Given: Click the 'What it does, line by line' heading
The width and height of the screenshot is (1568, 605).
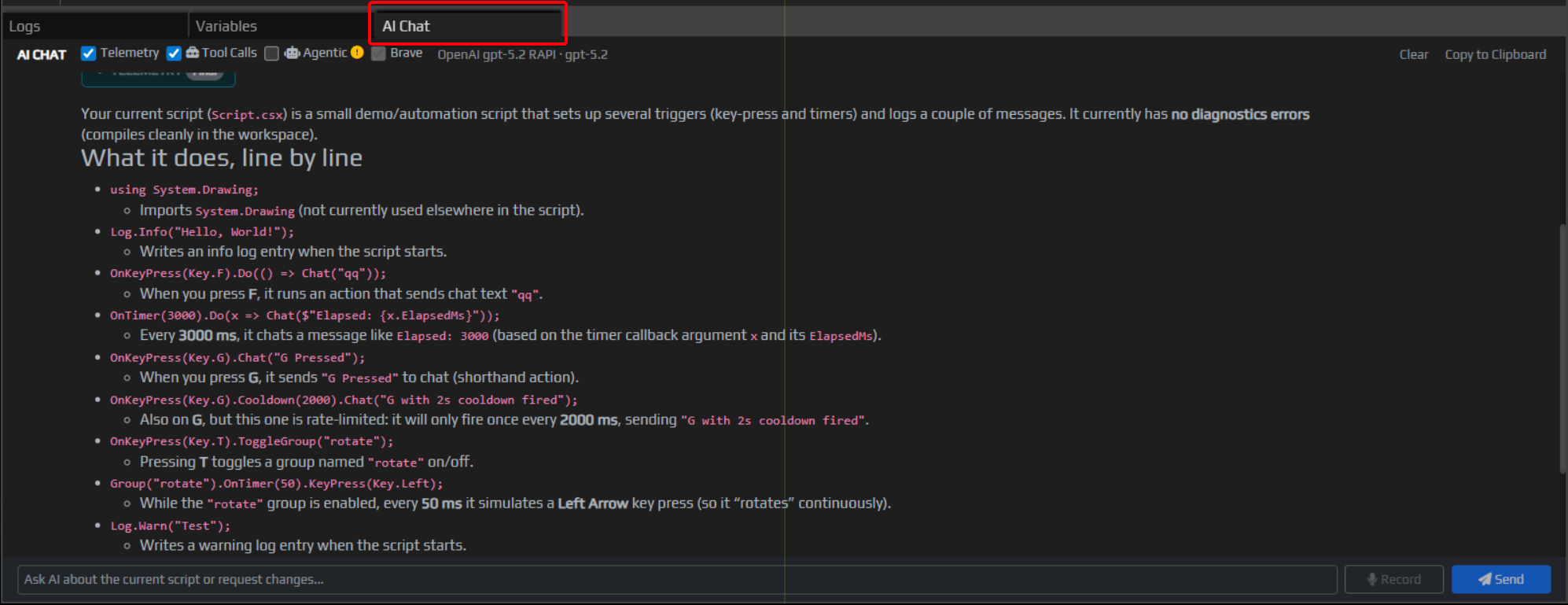Looking at the screenshot, I should (x=222, y=158).
